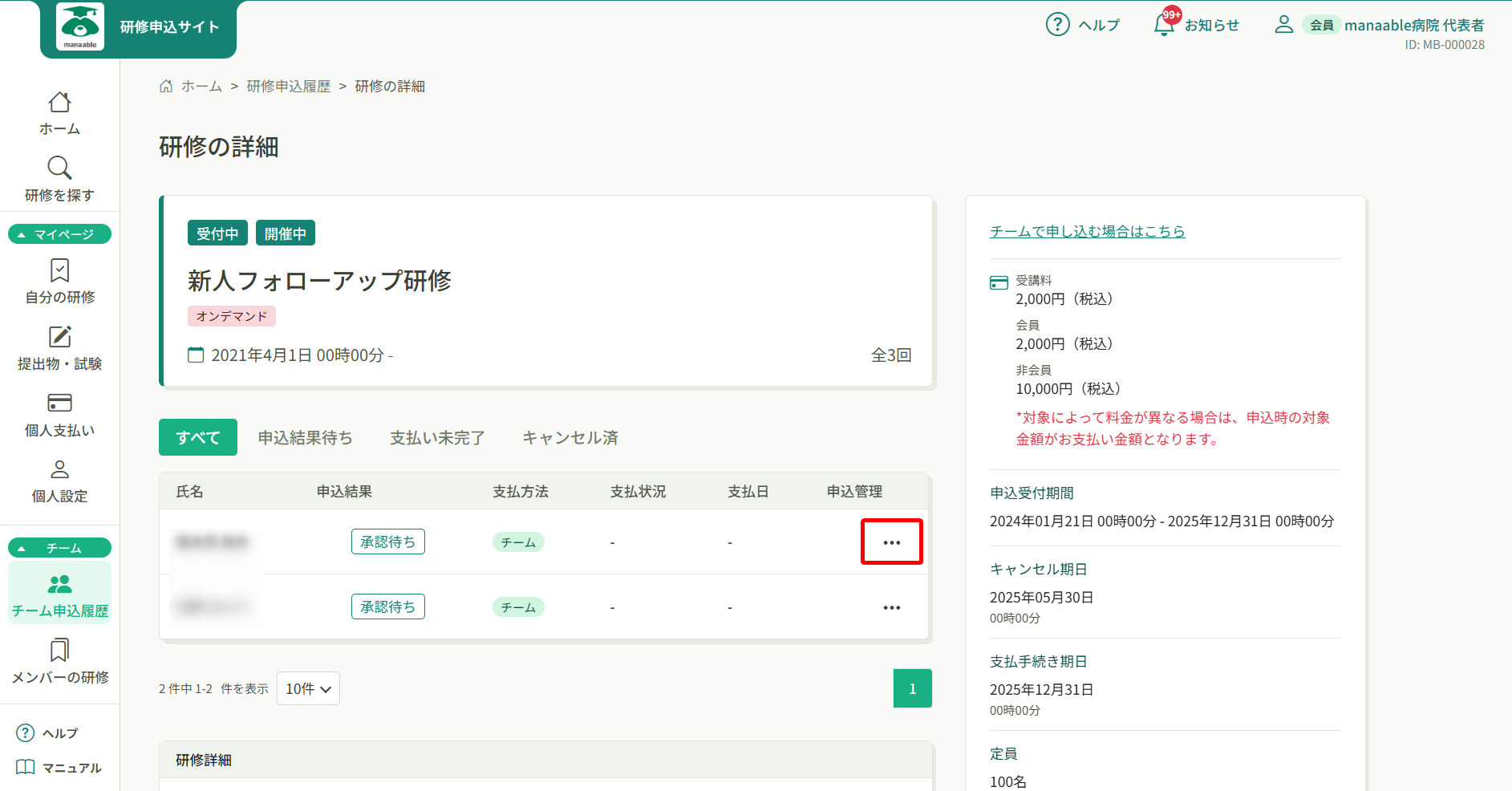
Task: Open the 10件 page size dropdown
Action: coord(308,688)
